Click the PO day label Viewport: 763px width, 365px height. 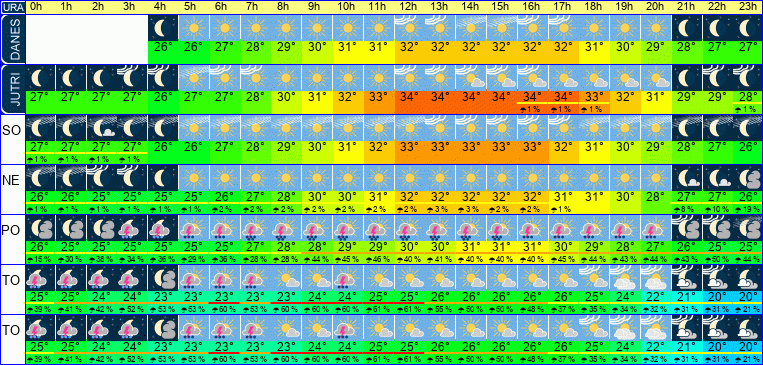click(12, 231)
